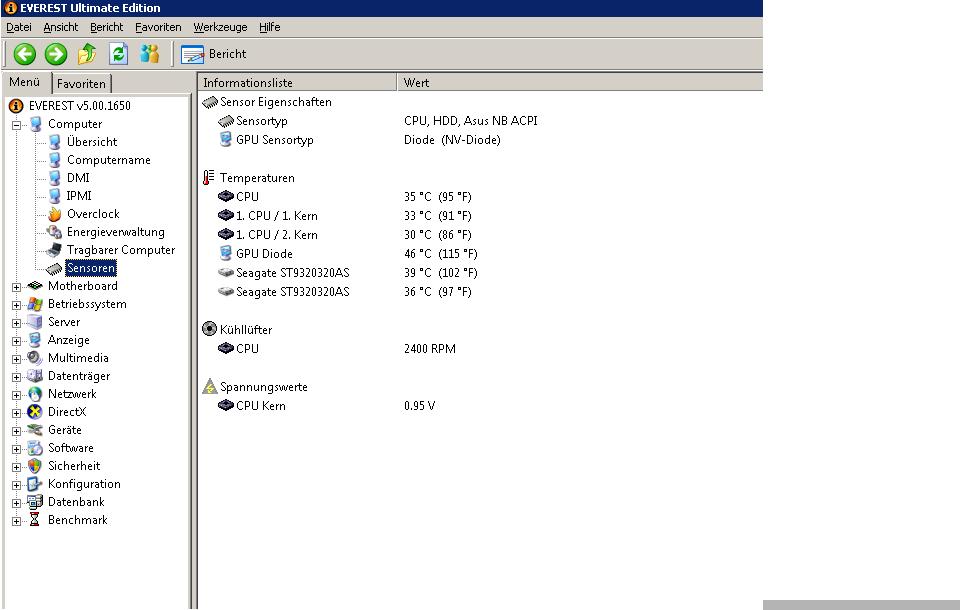Go back with the green left arrow
This screenshot has height=610, width=960.
[x=25, y=54]
